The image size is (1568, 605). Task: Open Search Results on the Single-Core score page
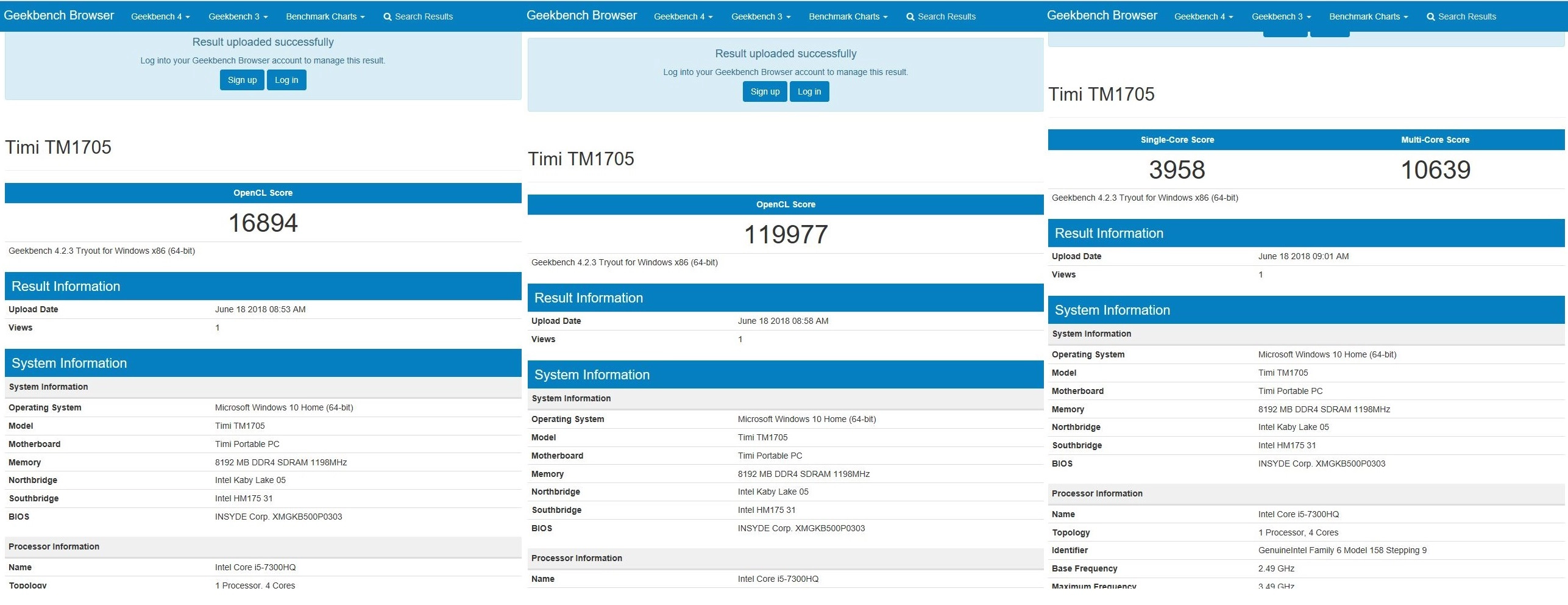[1461, 16]
